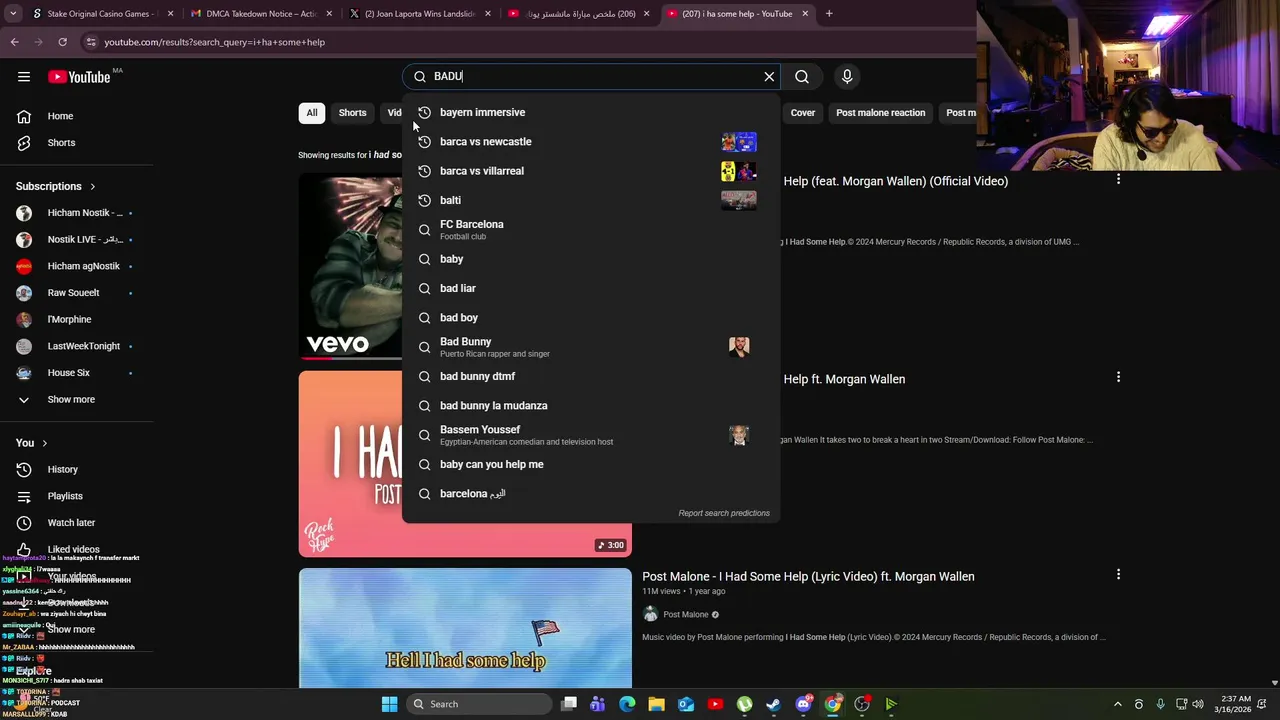This screenshot has width=1280, height=720.
Task: Open File Explorer from the taskbar
Action: [x=656, y=704]
